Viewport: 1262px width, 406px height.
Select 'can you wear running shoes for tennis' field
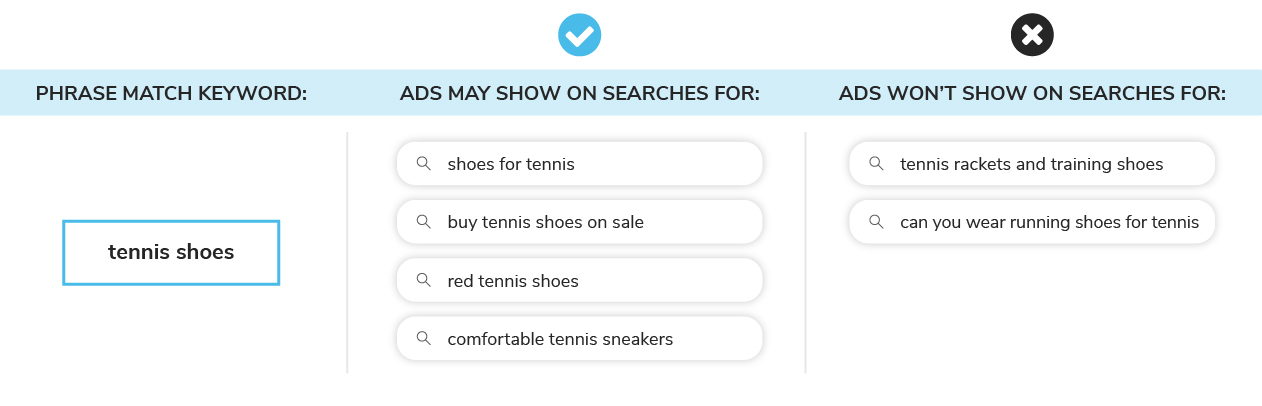pos(1032,222)
